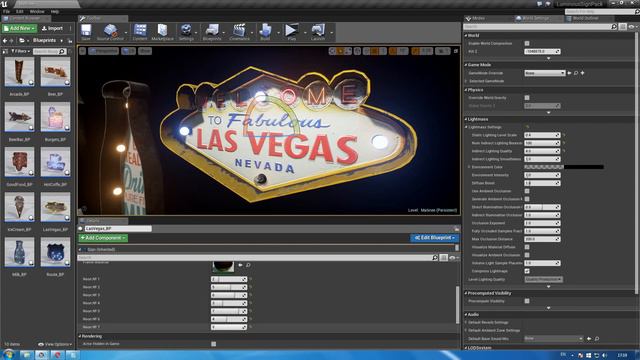Click the Add Component button
The height and width of the screenshot is (360, 640).
[103, 238]
